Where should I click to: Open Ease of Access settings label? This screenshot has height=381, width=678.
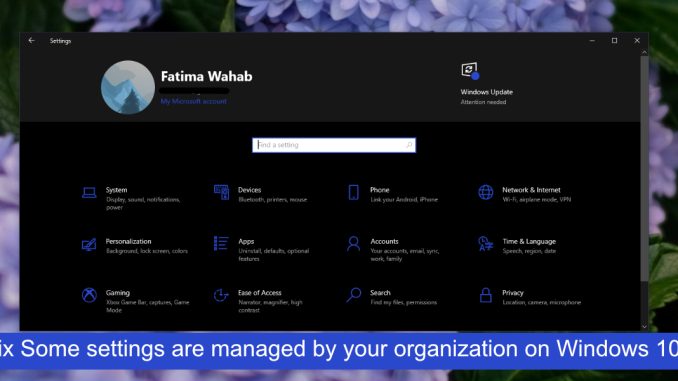pyautogui.click(x=259, y=293)
